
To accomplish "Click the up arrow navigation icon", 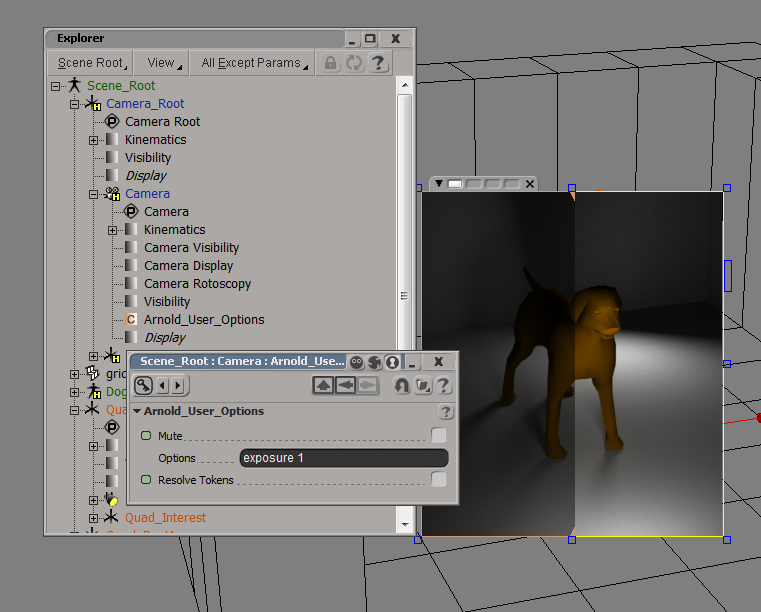I will coord(323,385).
